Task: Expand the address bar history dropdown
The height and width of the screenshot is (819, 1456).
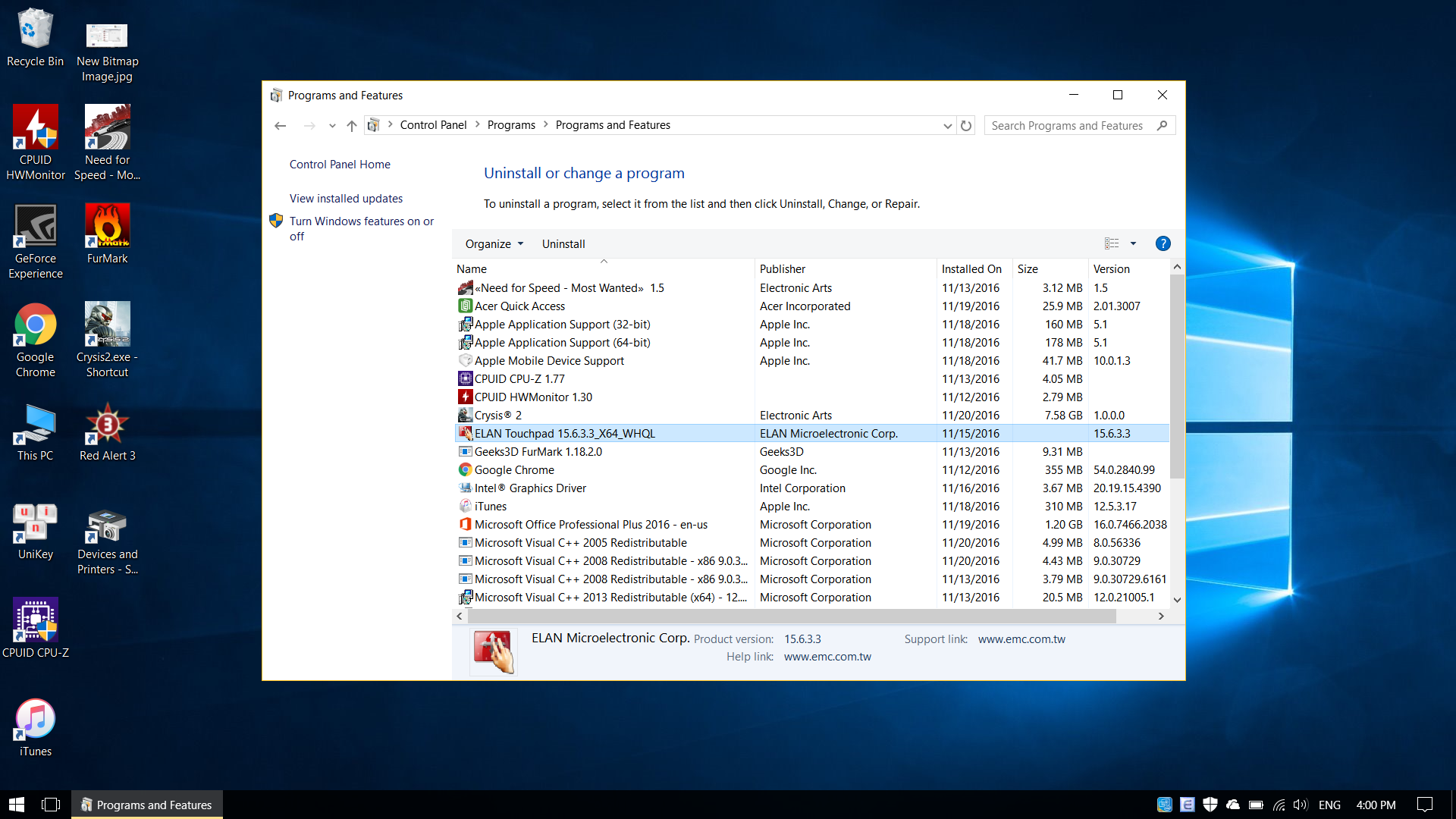Action: pyautogui.click(x=947, y=126)
